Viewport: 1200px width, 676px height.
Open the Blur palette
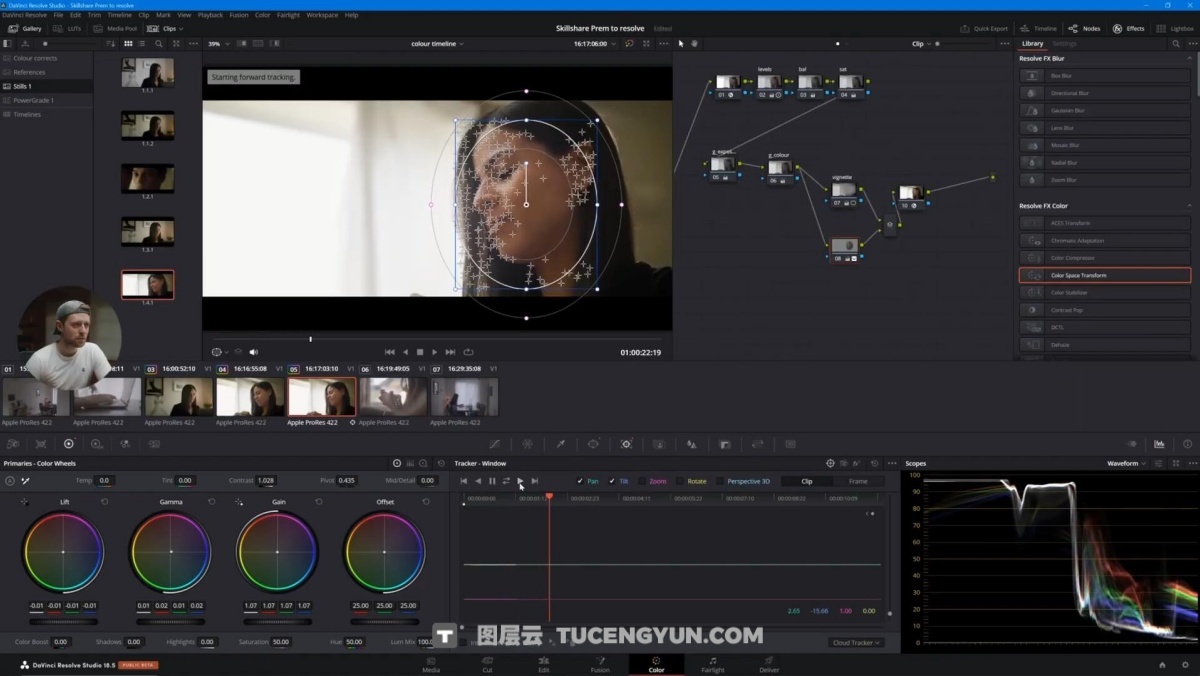[691, 444]
